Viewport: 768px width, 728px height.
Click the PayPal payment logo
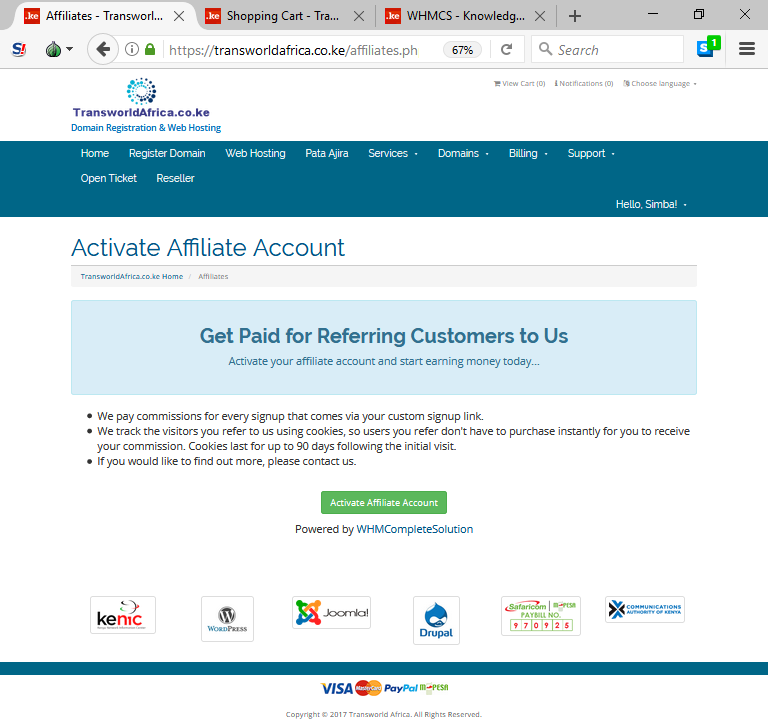click(x=401, y=688)
